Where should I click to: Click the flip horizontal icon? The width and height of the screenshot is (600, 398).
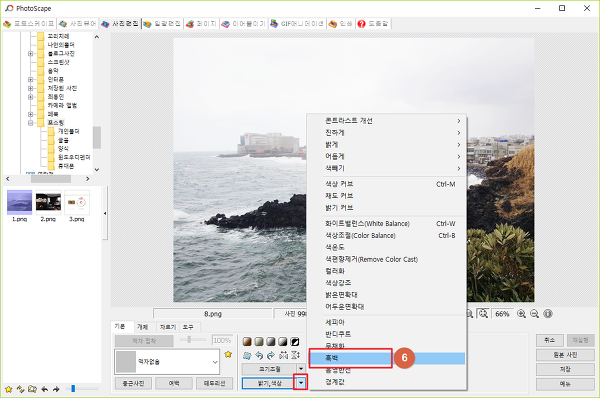click(283, 356)
